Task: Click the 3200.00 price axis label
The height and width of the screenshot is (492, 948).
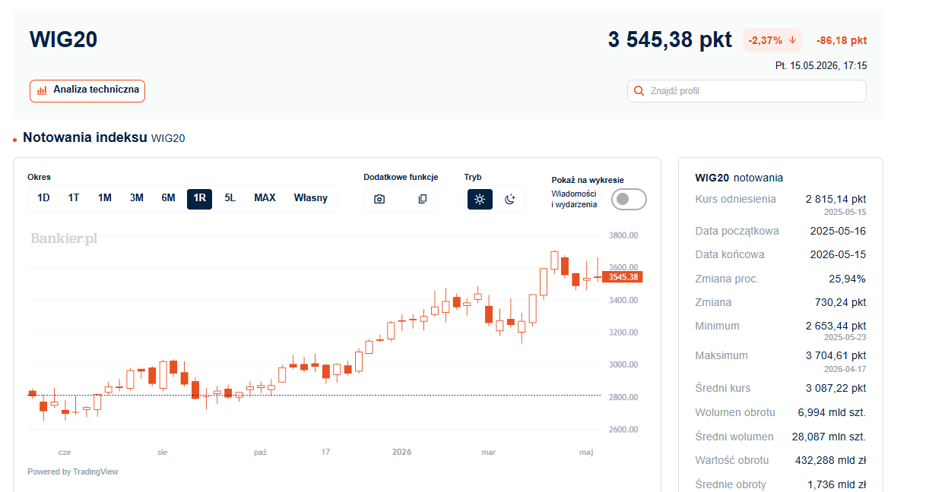Action: [x=623, y=332]
